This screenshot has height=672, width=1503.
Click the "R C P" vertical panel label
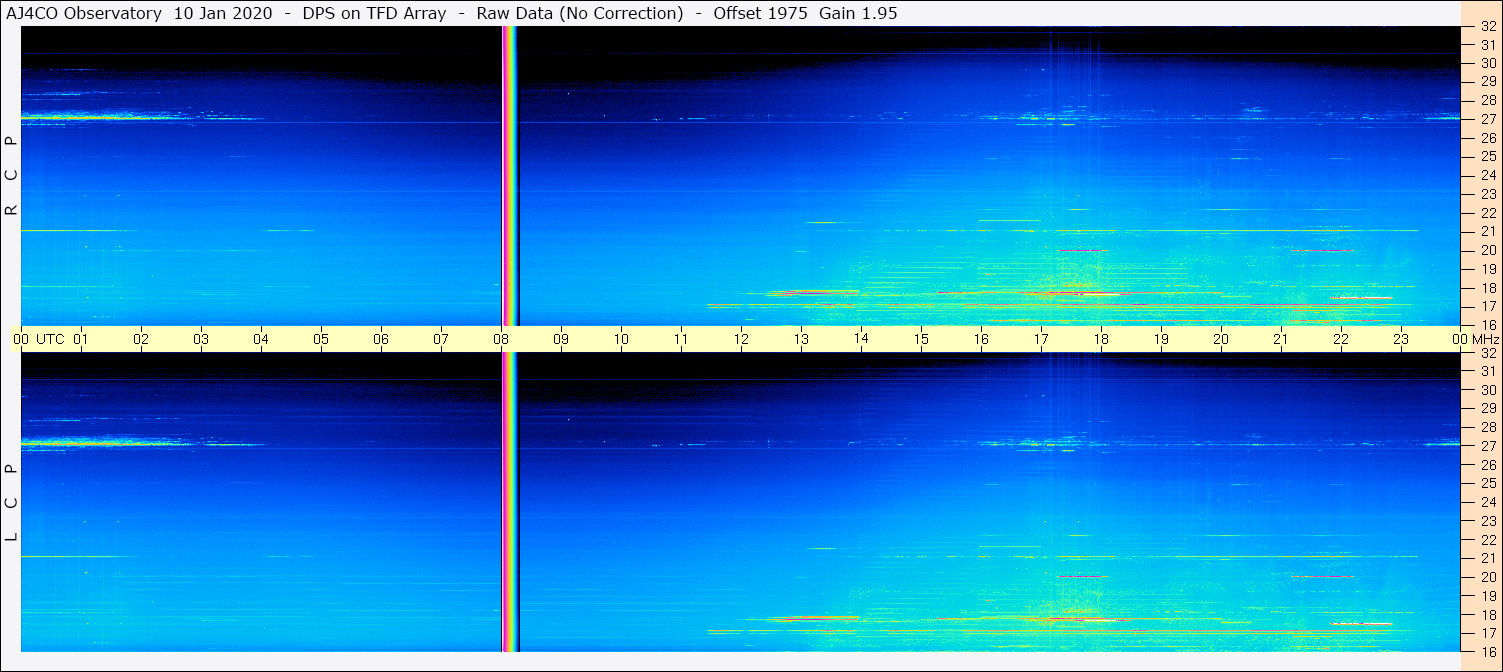[12, 176]
